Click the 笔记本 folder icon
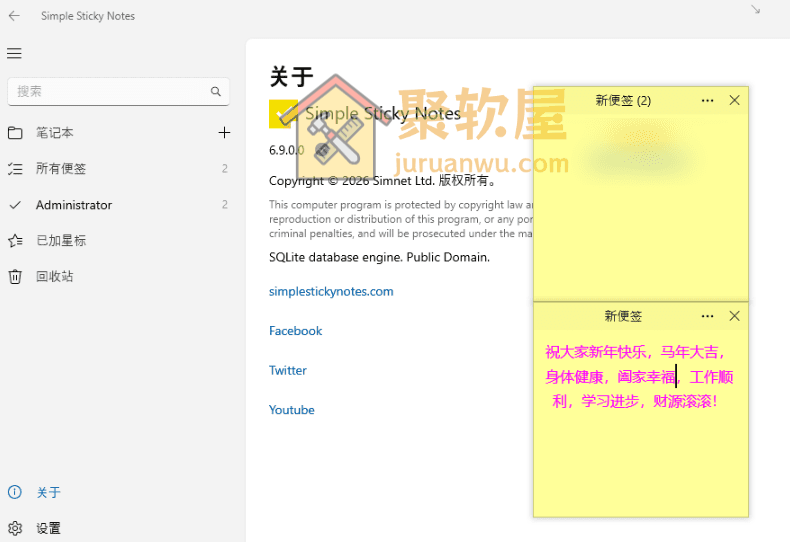Screen dimensions: 790x542 15,133
